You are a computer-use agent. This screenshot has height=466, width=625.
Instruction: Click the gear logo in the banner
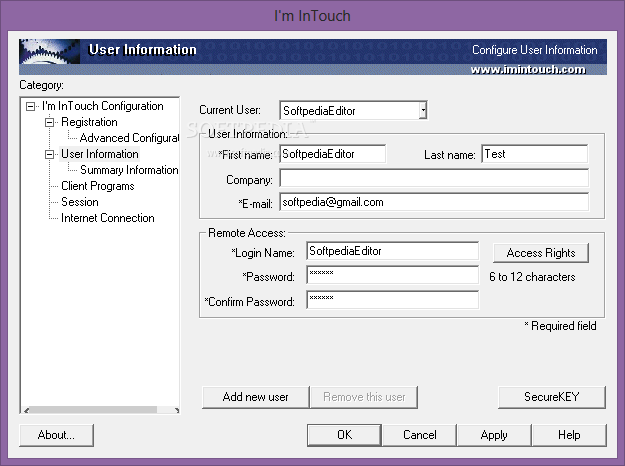[x=49, y=51]
